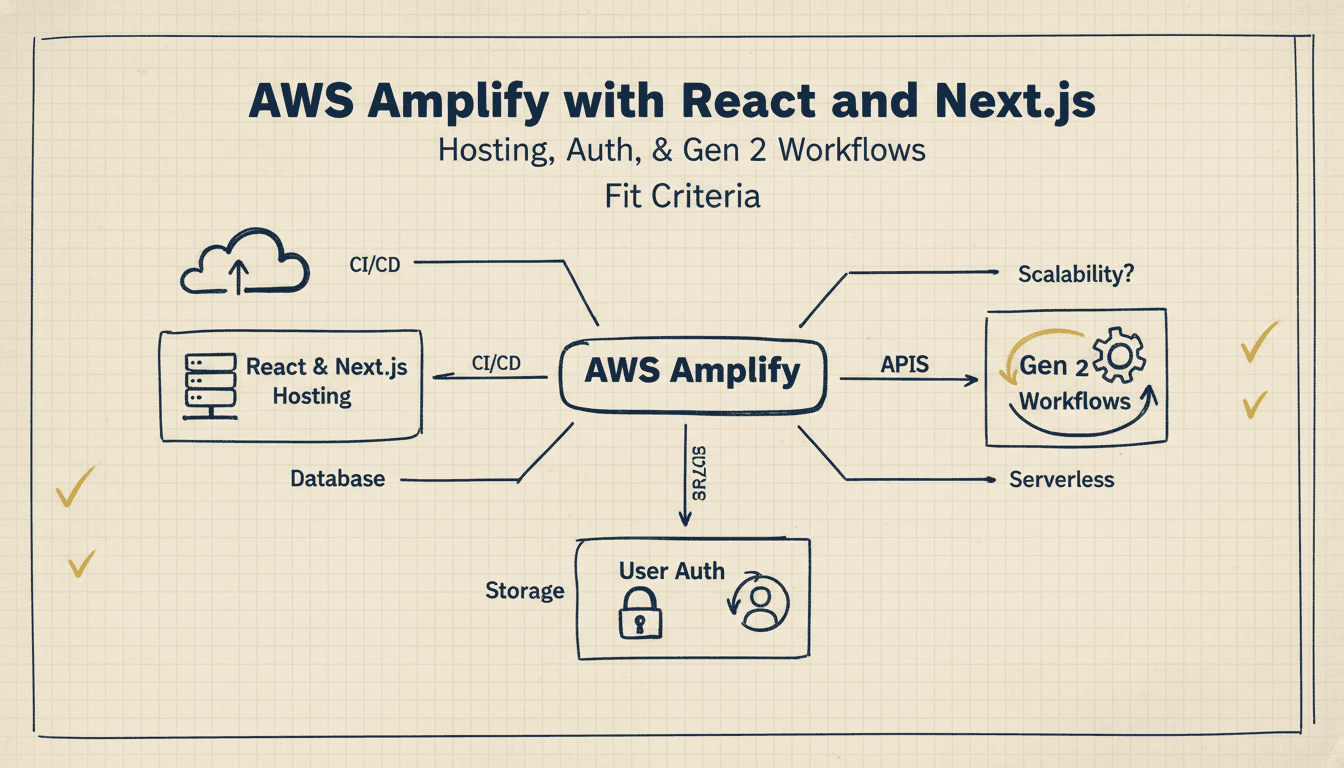Click the server rack icon beside Hosting
Image resolution: width=1344 pixels, height=768 pixels.
pyautogui.click(x=209, y=385)
